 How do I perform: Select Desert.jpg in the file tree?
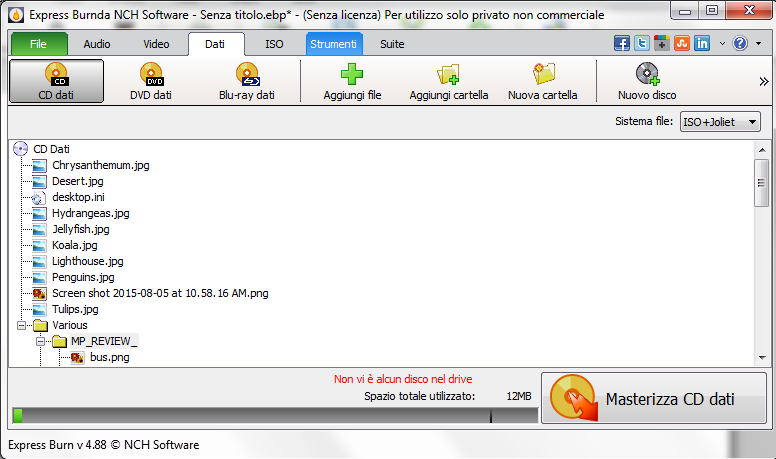pyautogui.click(x=78, y=181)
